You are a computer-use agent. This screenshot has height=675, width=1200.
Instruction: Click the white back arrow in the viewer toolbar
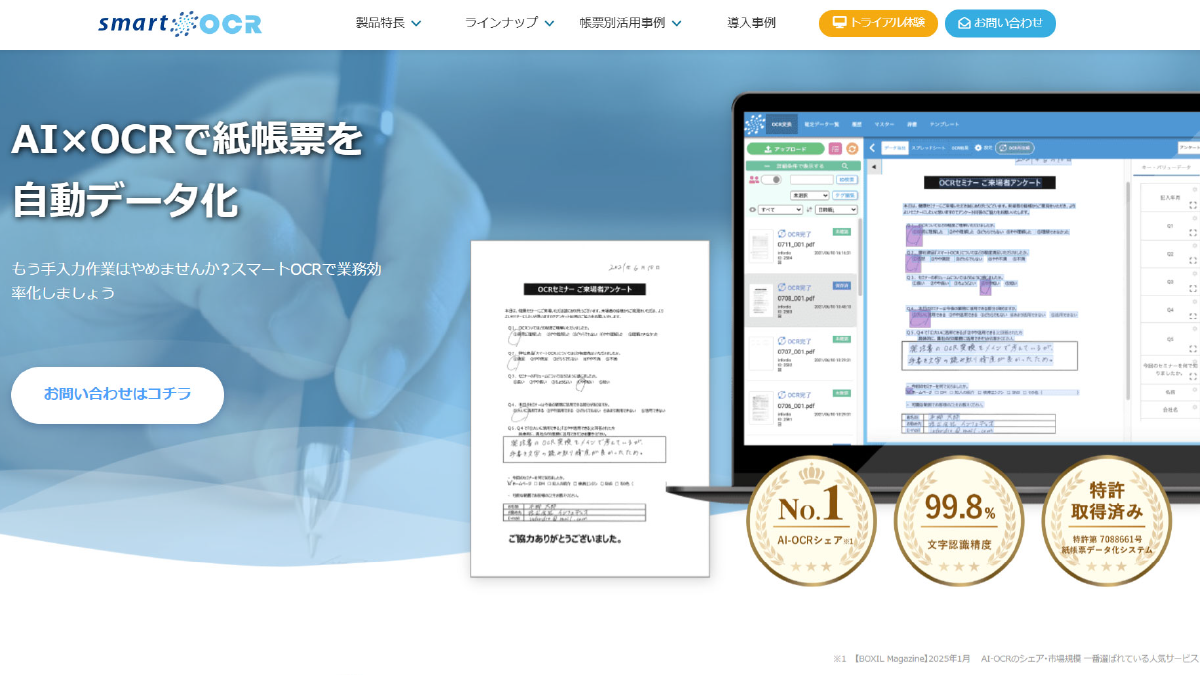pyautogui.click(x=871, y=148)
